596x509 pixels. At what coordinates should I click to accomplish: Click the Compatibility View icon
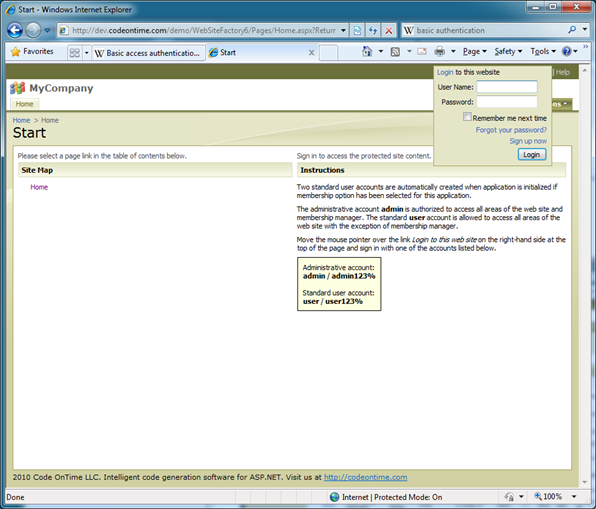click(x=357, y=30)
